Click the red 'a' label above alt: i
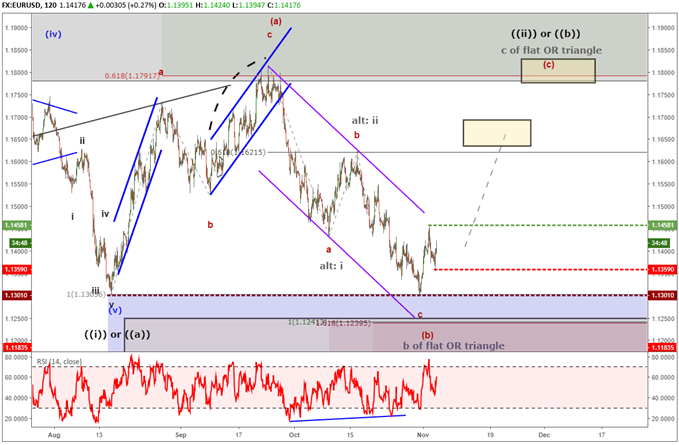Screen dimensions: 679x445 click(329, 250)
